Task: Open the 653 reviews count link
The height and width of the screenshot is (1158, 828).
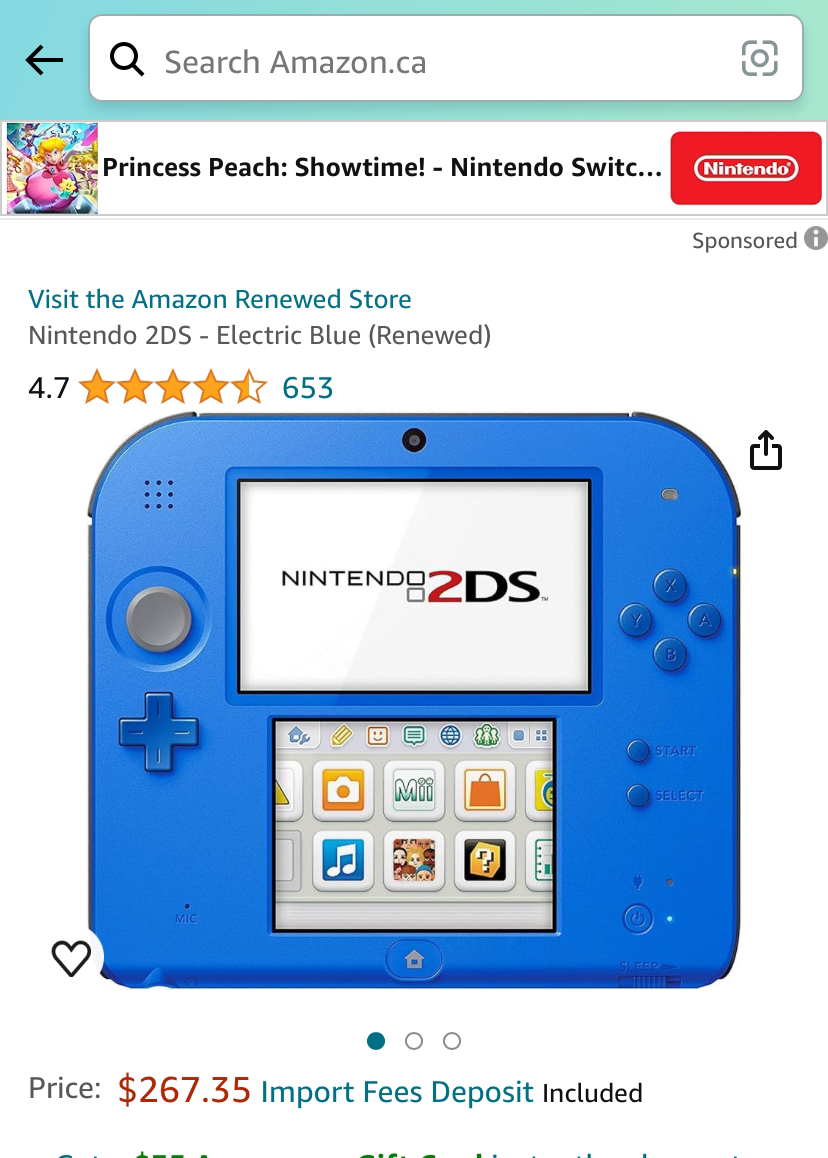Action: click(x=308, y=388)
